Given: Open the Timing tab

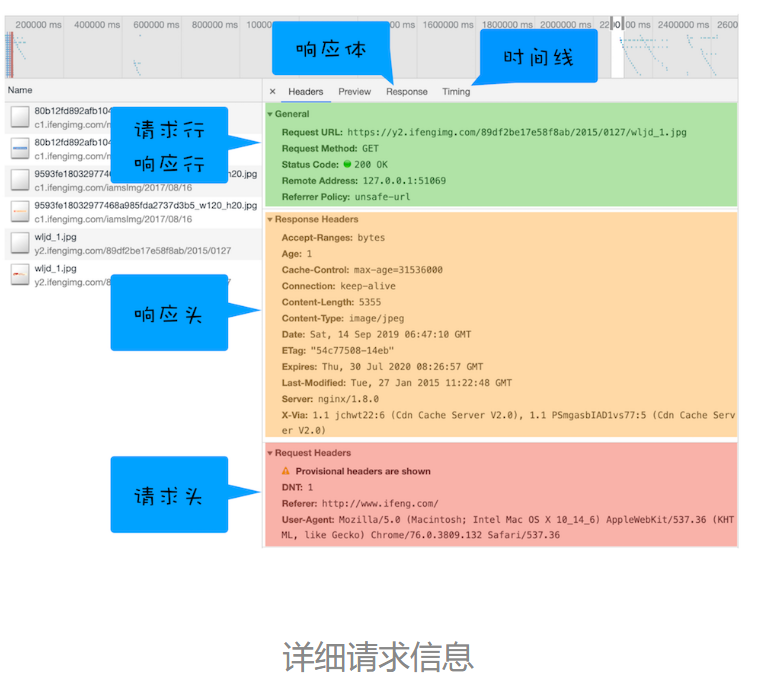Looking at the screenshot, I should click(456, 92).
